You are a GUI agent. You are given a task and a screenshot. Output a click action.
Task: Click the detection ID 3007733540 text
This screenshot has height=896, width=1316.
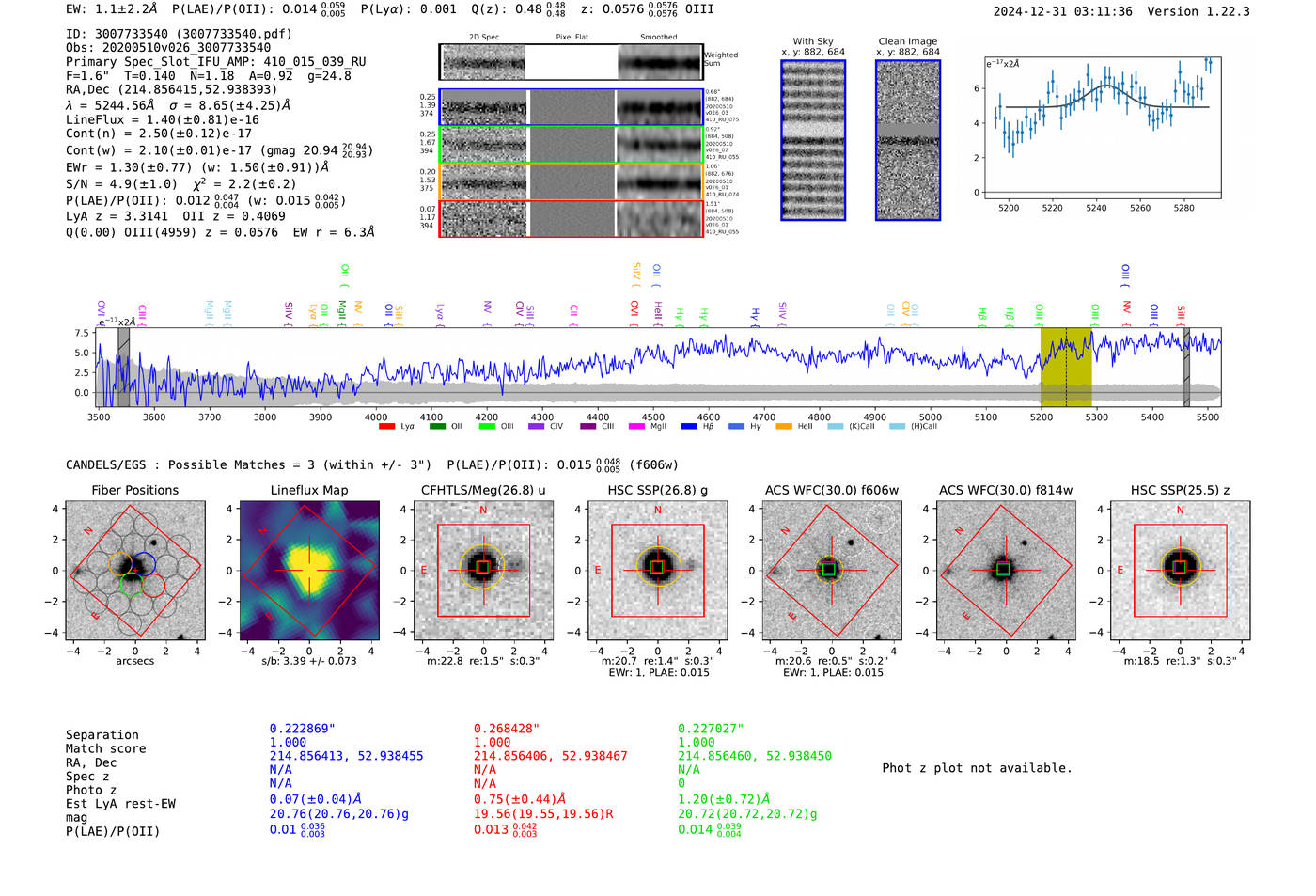click(179, 34)
